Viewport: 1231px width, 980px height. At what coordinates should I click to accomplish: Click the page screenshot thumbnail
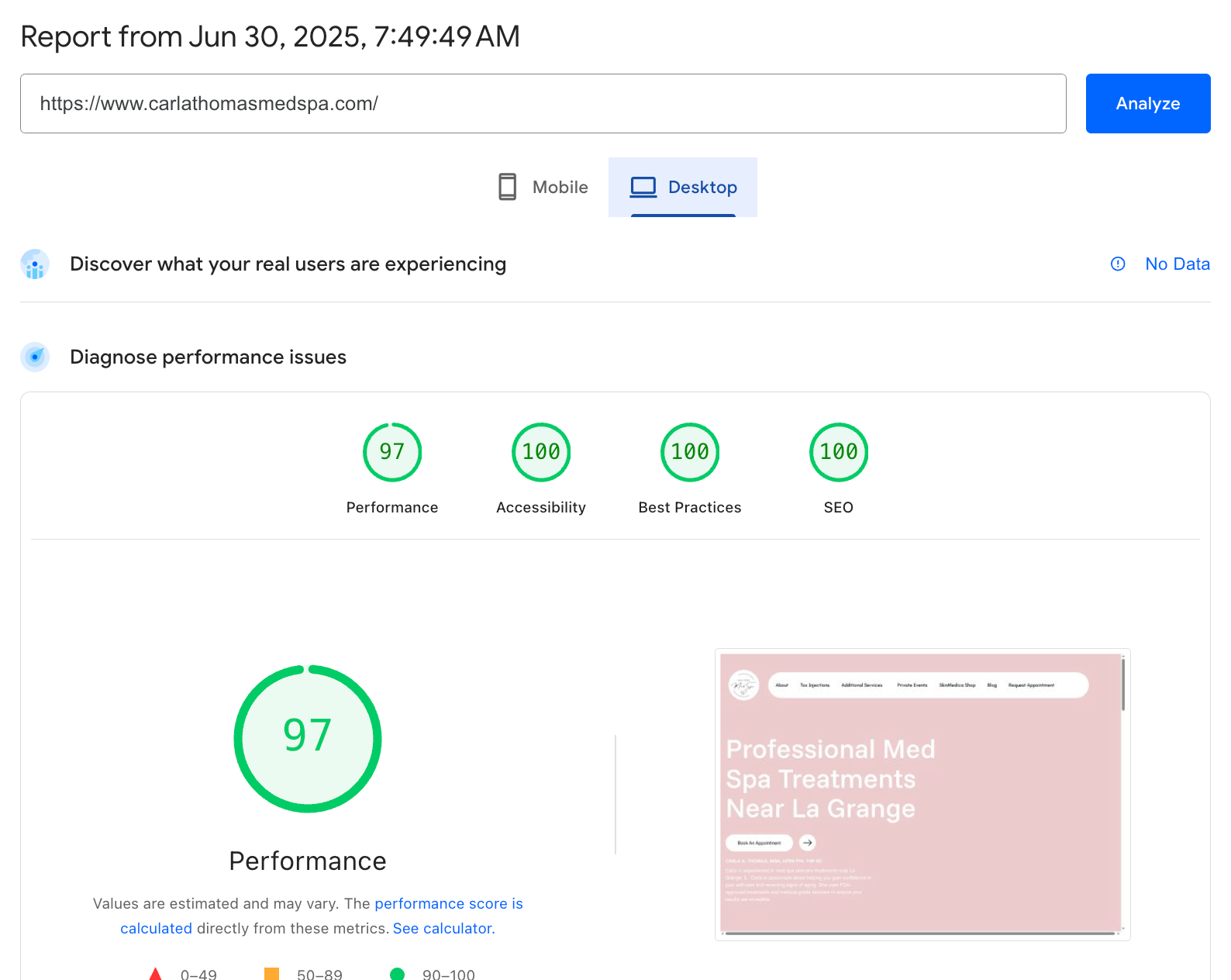[922, 795]
